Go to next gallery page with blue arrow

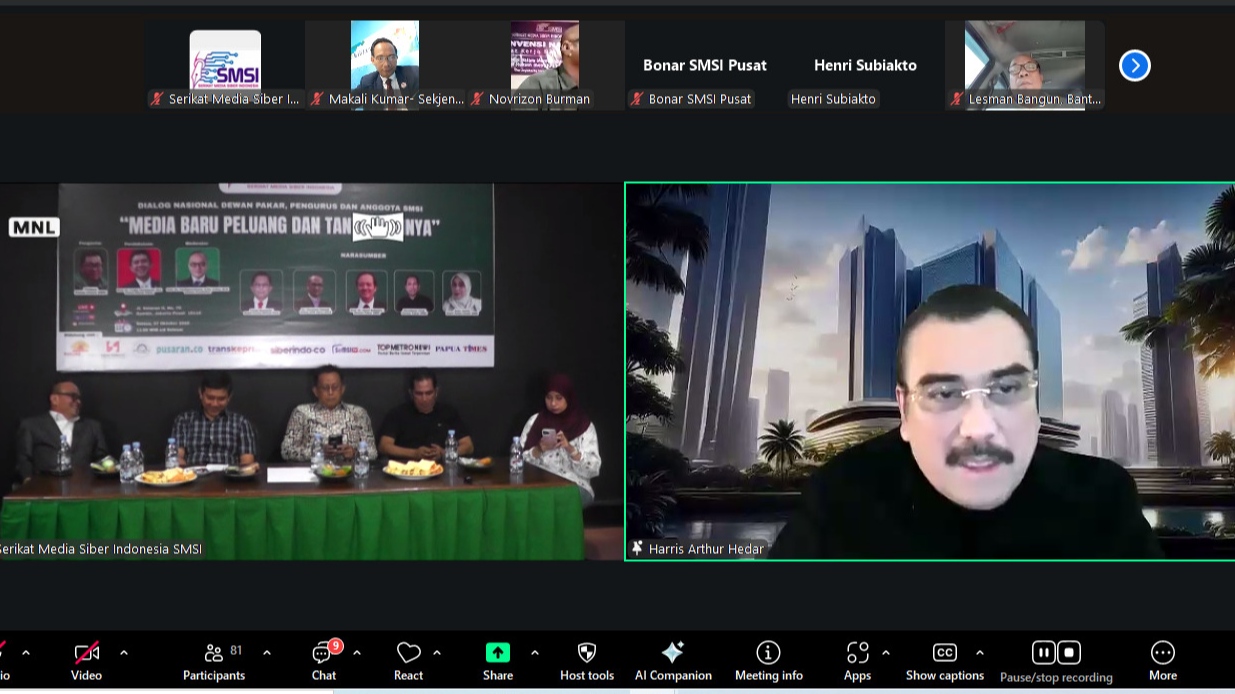1134,65
